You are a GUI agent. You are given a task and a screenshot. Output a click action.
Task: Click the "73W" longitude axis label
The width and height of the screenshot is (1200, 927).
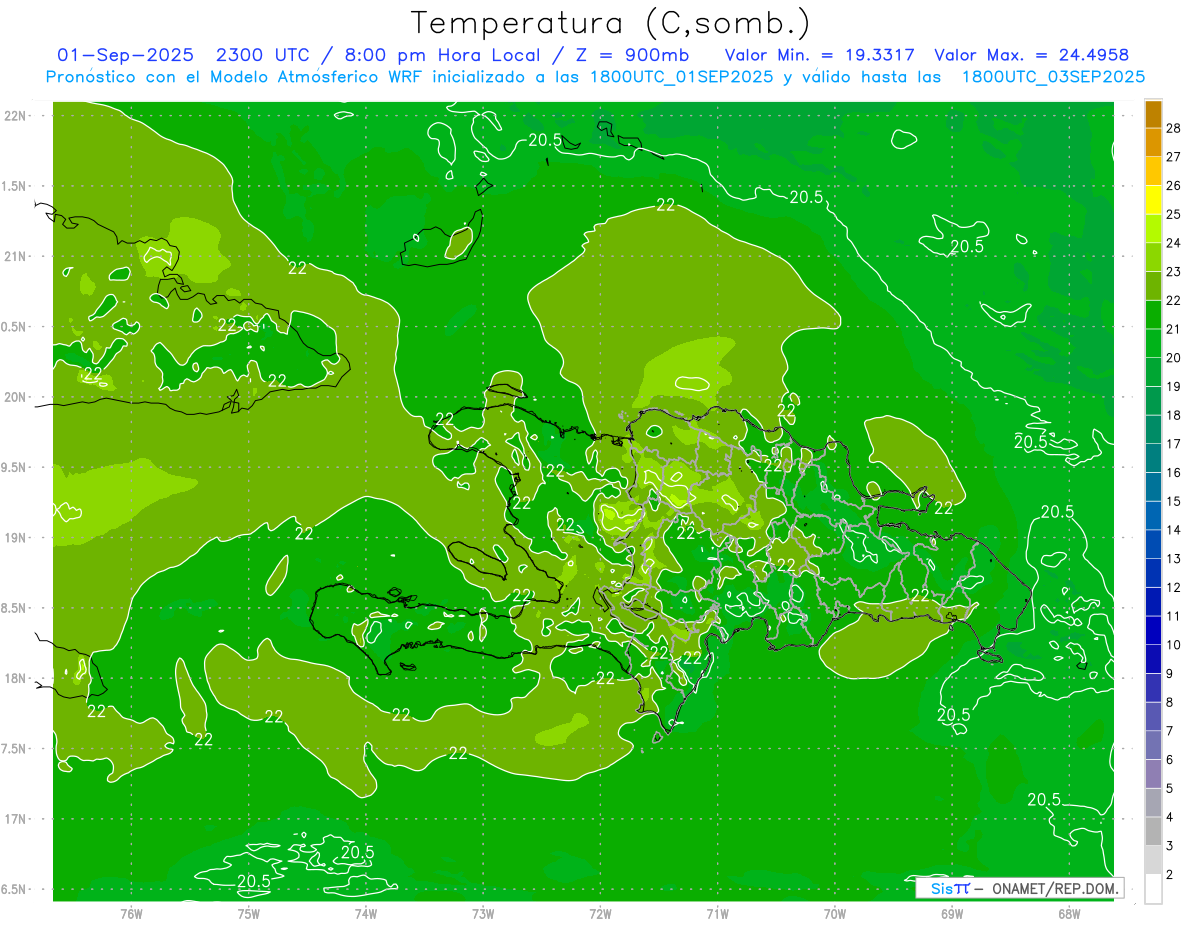483,913
